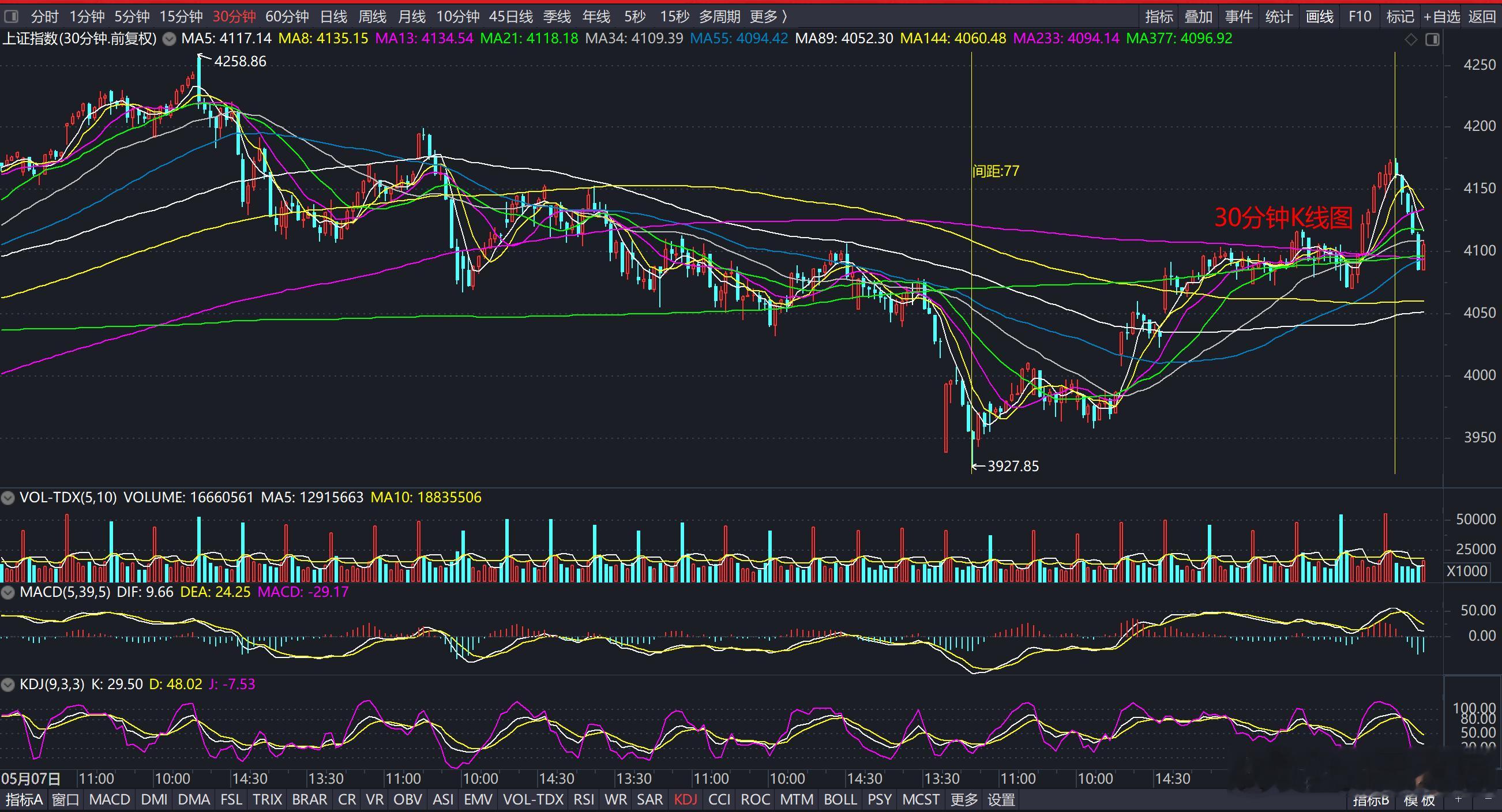Select the RSI indicator
Screen dimensions: 1502x812
point(584,799)
